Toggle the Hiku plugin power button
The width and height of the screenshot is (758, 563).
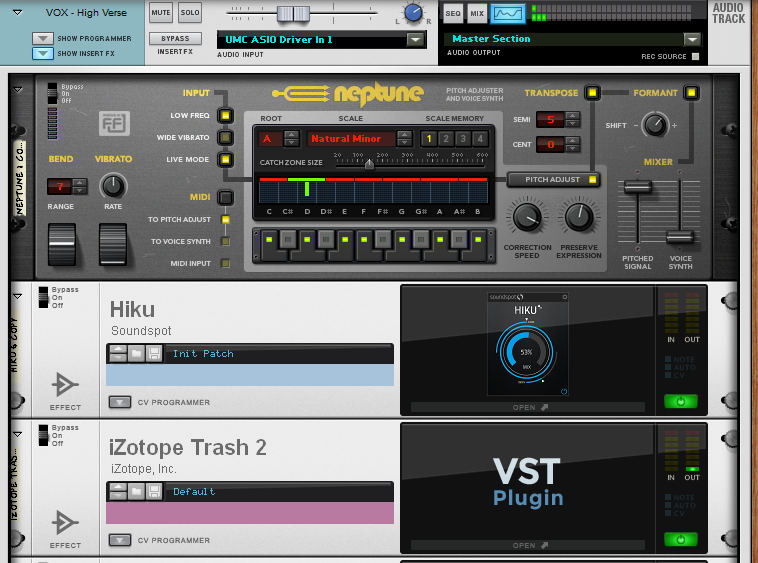(681, 401)
